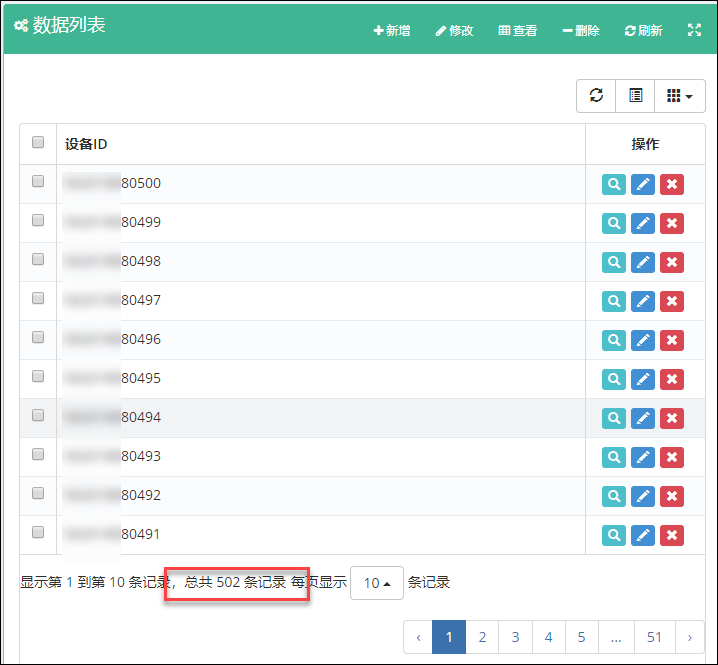Edit row 80491 with the pencil icon
The width and height of the screenshot is (718, 665).
tap(643, 535)
